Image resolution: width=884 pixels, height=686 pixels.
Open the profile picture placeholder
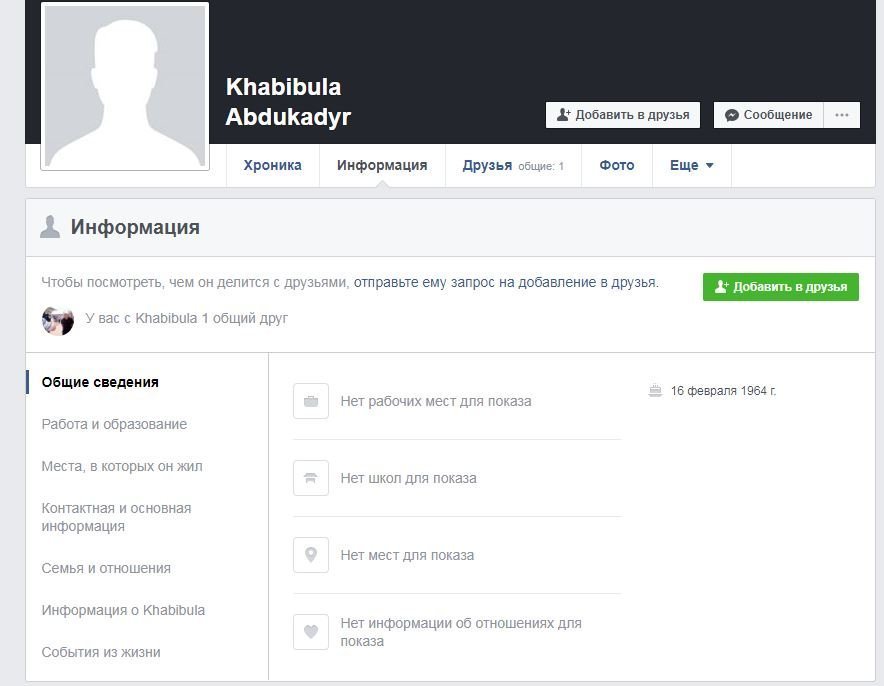[125, 87]
